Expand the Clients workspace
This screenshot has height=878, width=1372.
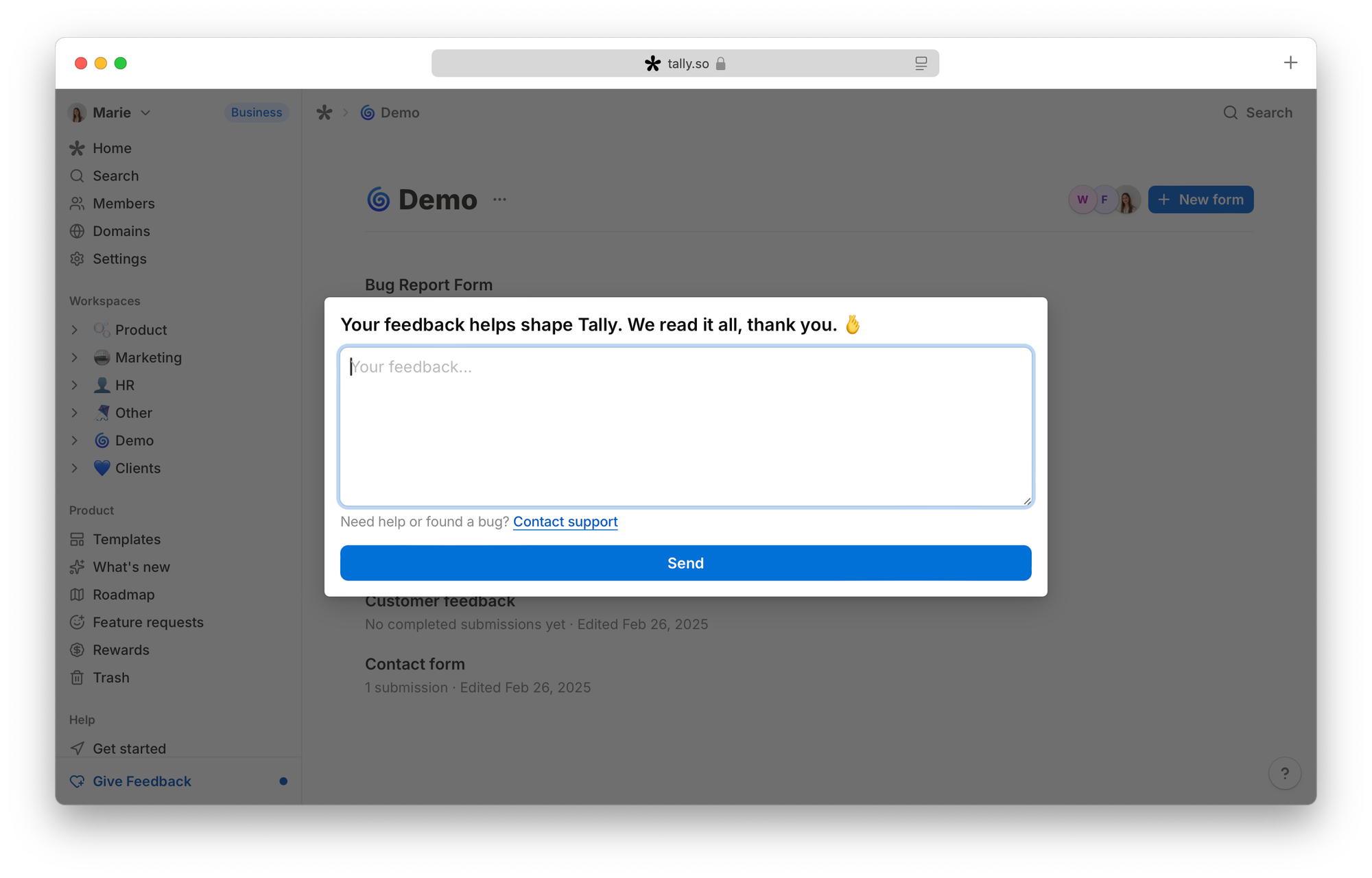(75, 468)
